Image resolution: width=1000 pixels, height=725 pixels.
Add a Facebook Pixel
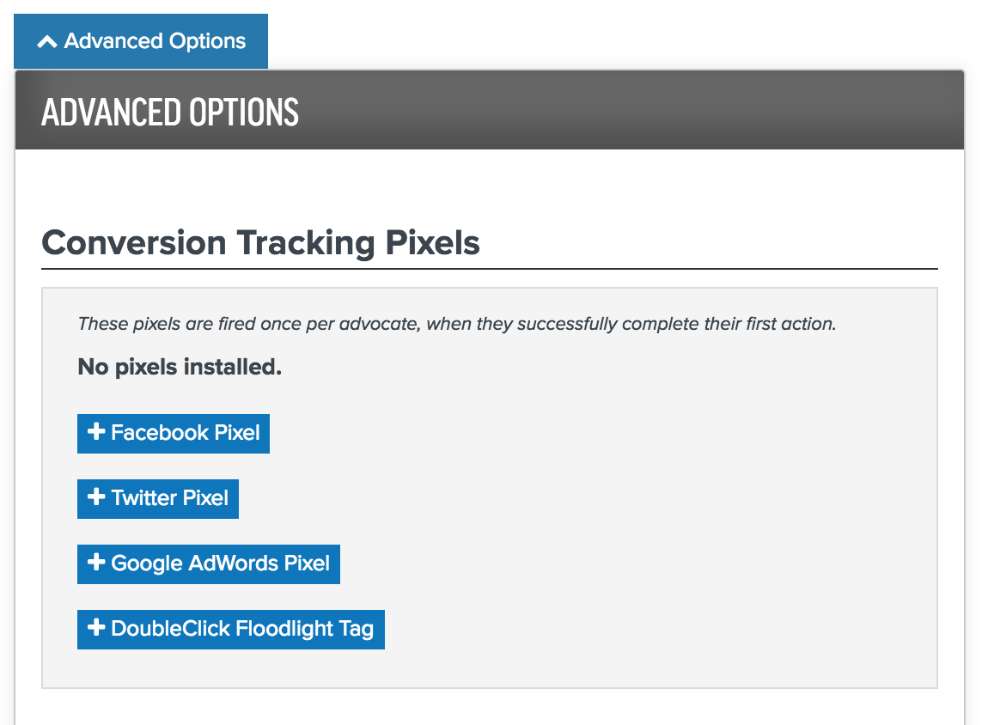pos(173,433)
